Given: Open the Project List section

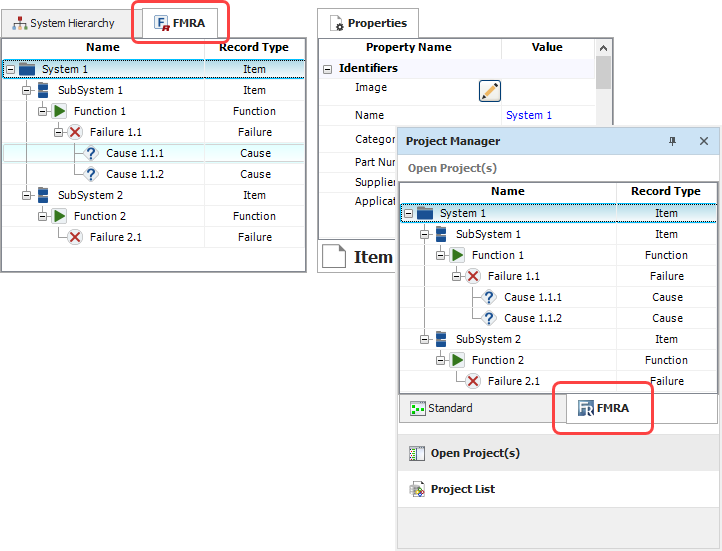Looking at the screenshot, I should [462, 490].
